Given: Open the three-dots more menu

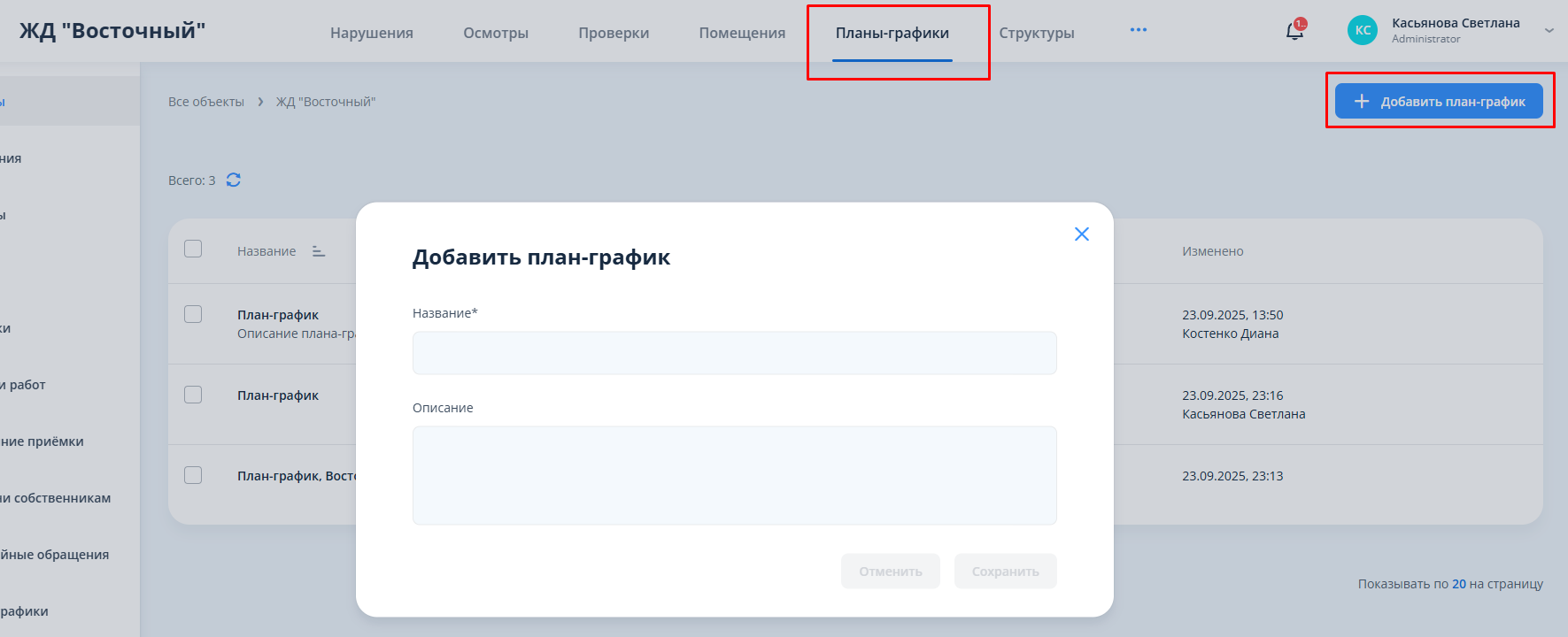Looking at the screenshot, I should 1138,30.
